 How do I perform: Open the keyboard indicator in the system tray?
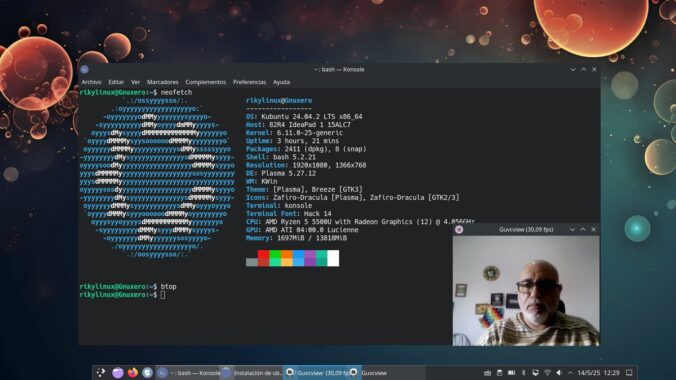488,373
